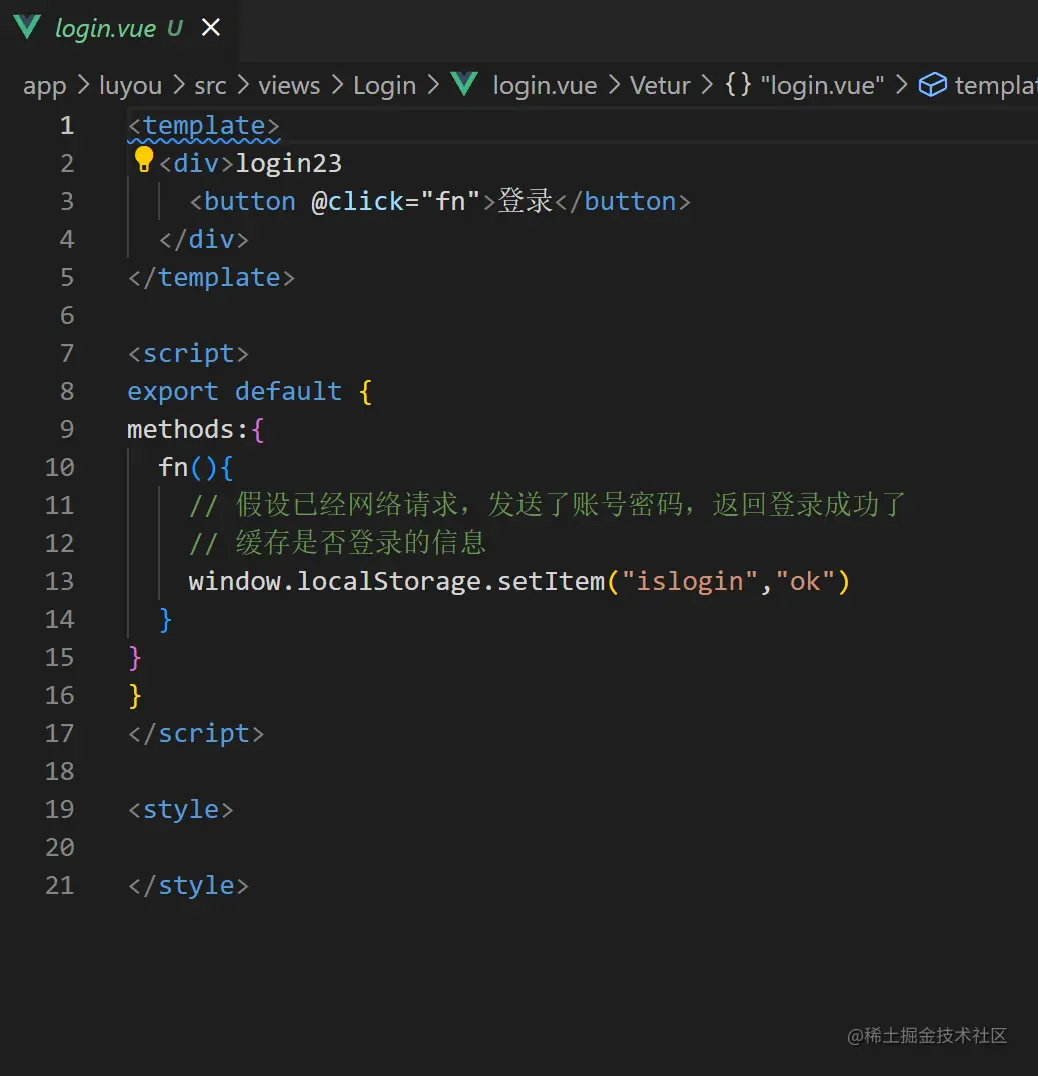Open the 'app' breadcrumb segment
Image resolution: width=1038 pixels, height=1076 pixels.
pos(45,86)
